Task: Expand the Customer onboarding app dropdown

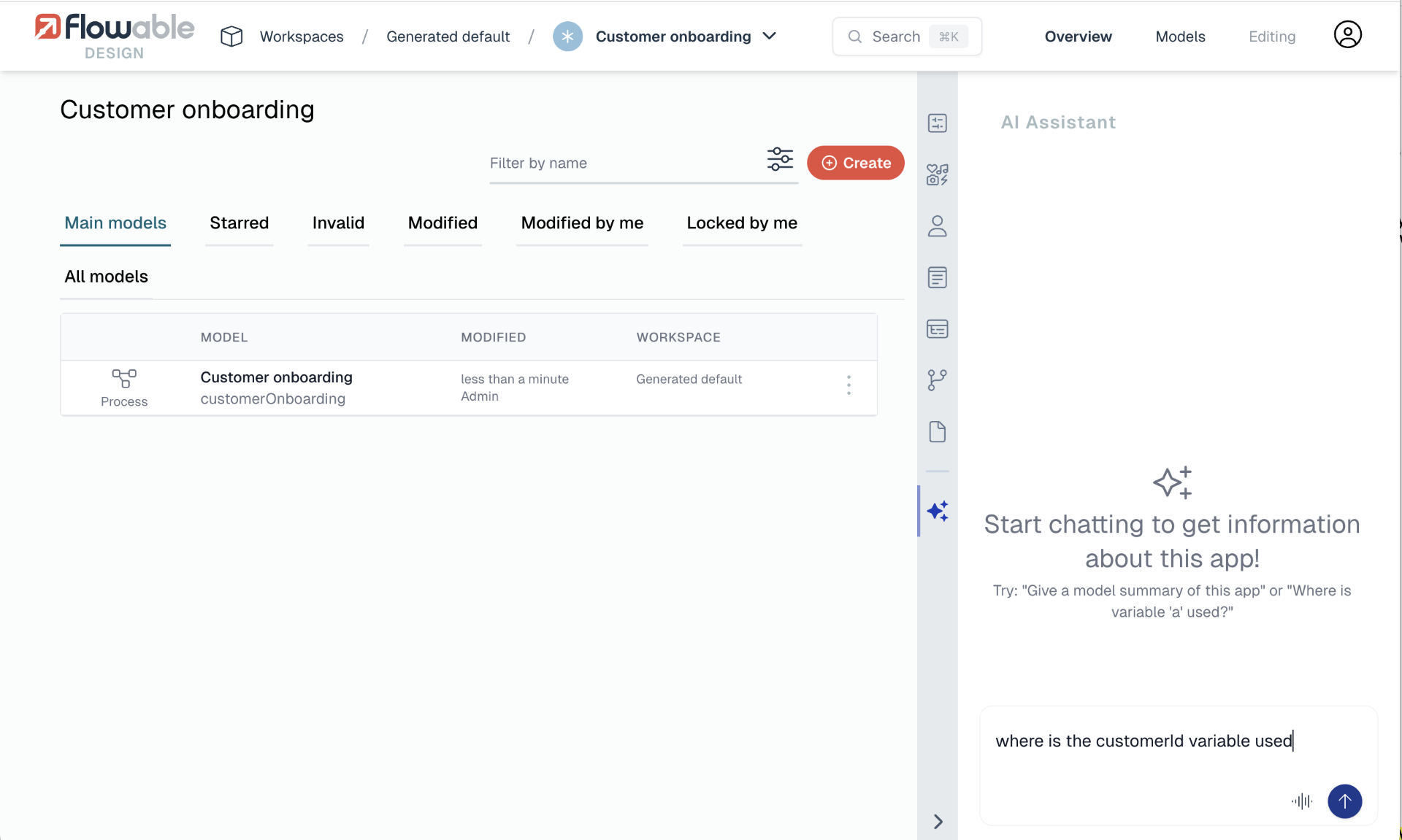Action: point(770,36)
